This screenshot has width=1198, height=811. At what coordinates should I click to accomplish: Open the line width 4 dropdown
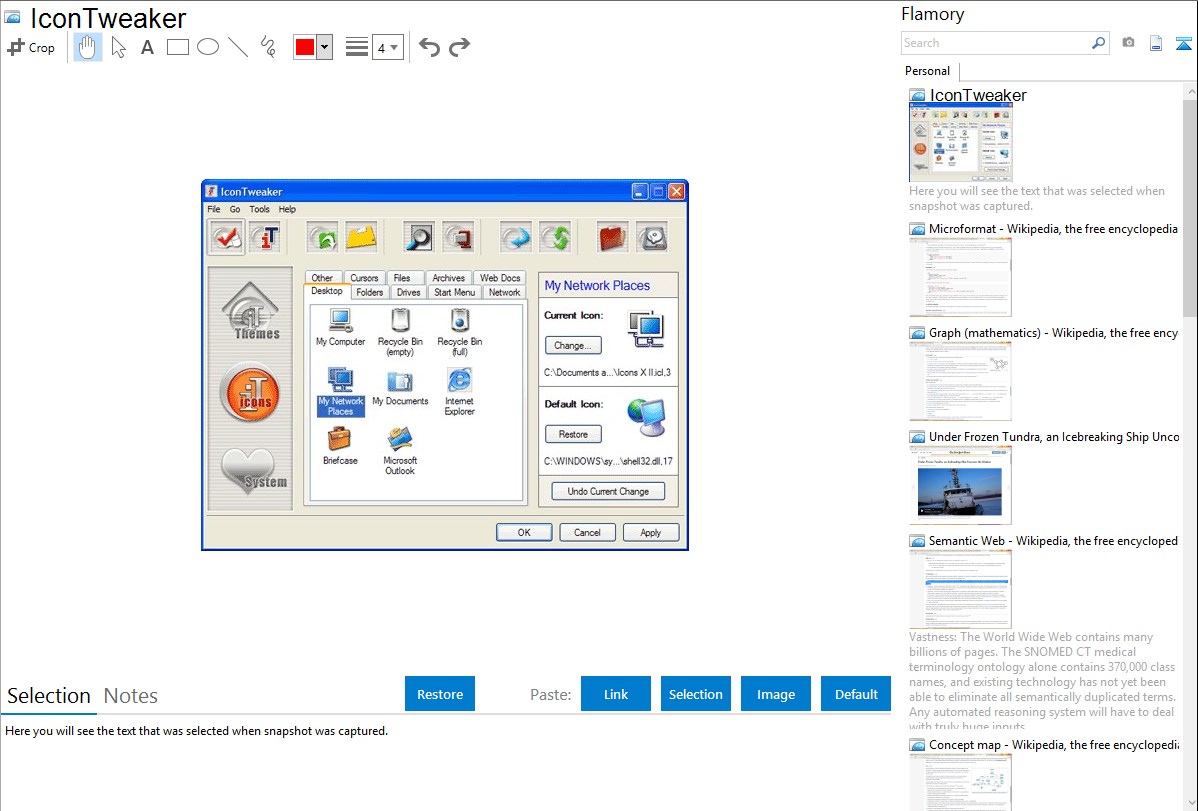(387, 47)
